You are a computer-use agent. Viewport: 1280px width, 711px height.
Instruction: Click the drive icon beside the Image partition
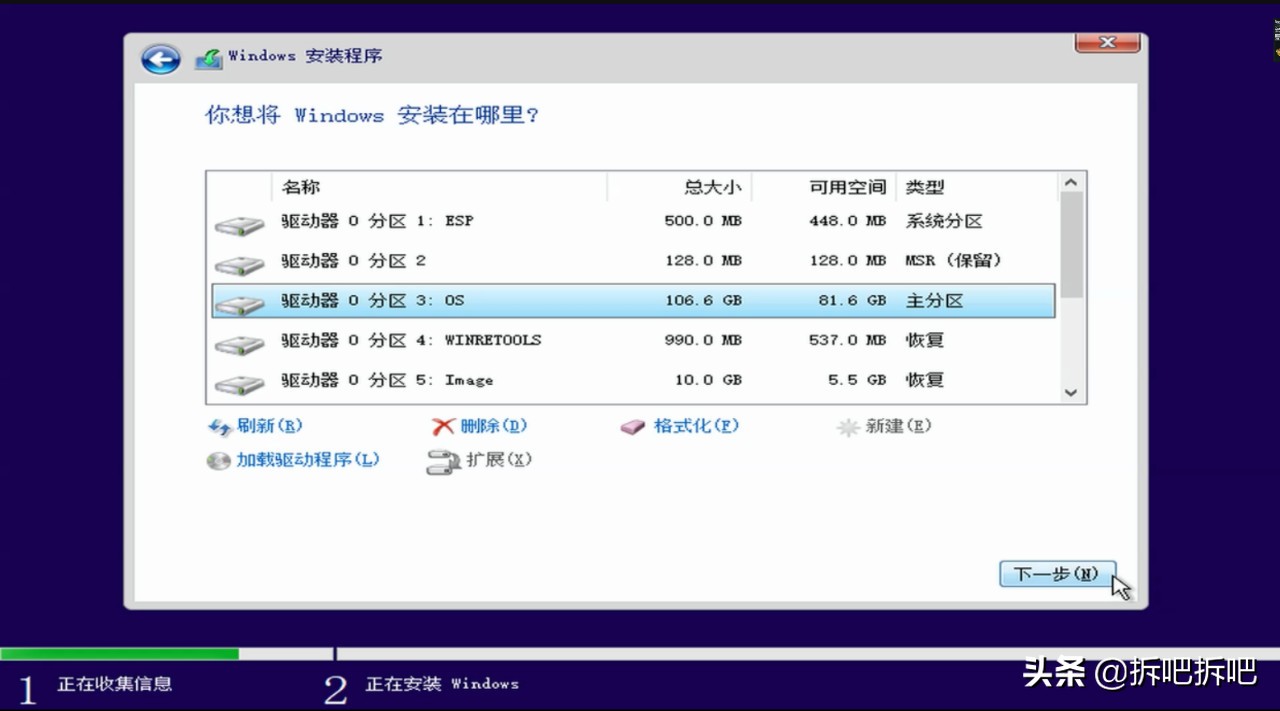coord(238,380)
